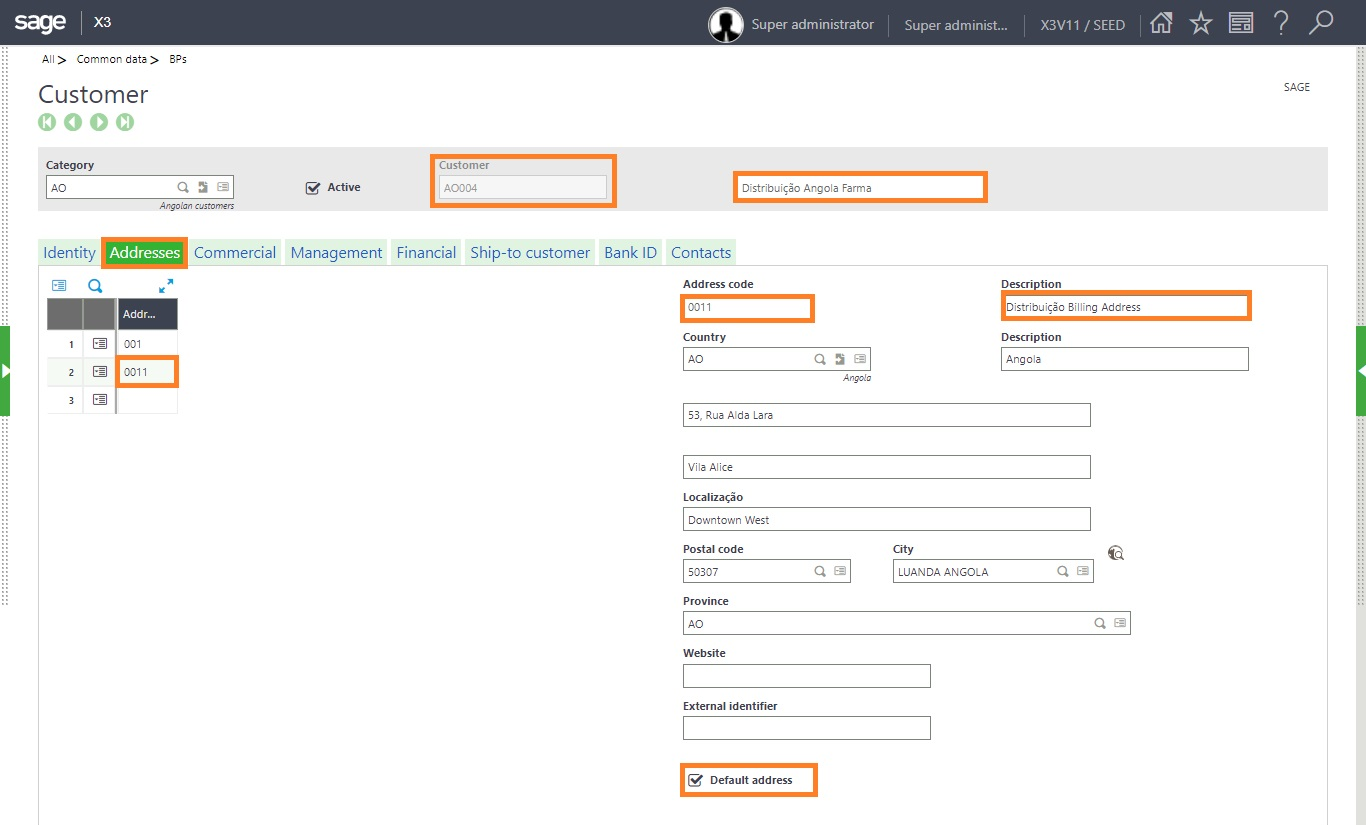The height and width of the screenshot is (825, 1366).
Task: Select address row 0011 in grid
Action: click(147, 371)
